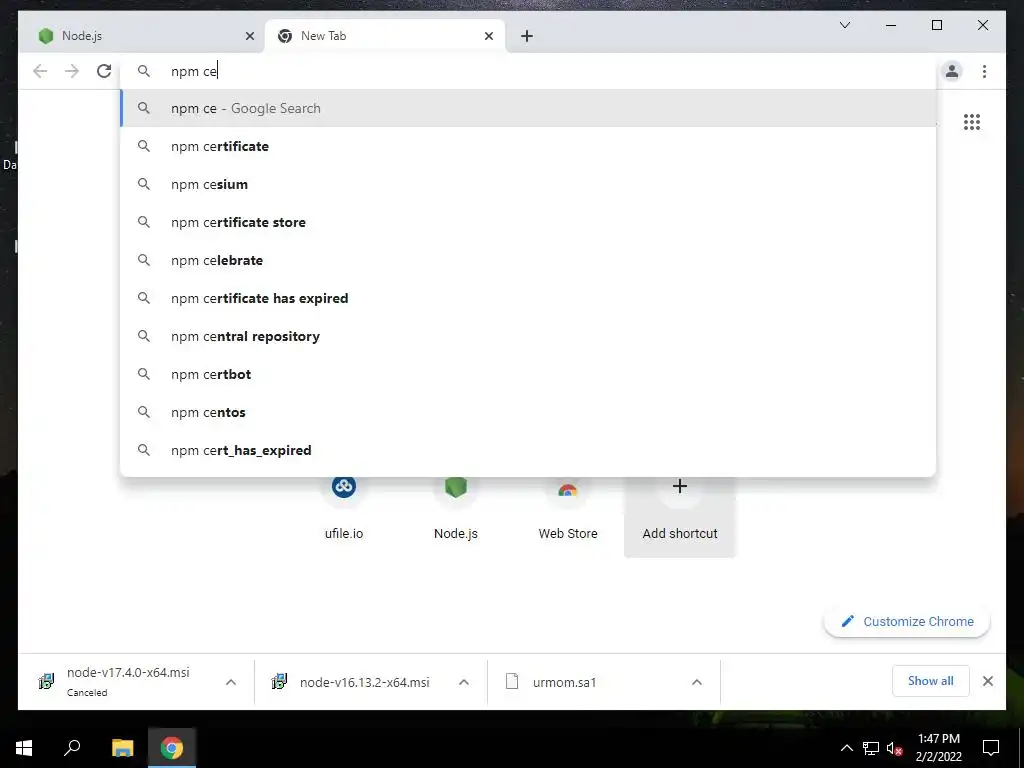Select the 'npm certificate store' suggestion
Image resolution: width=1024 pixels, height=768 pixels.
(528, 222)
